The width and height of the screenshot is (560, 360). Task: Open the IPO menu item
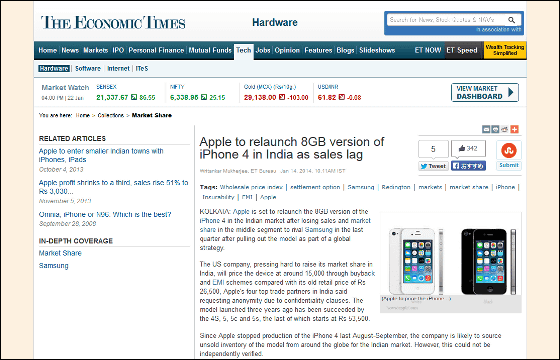[x=118, y=50]
